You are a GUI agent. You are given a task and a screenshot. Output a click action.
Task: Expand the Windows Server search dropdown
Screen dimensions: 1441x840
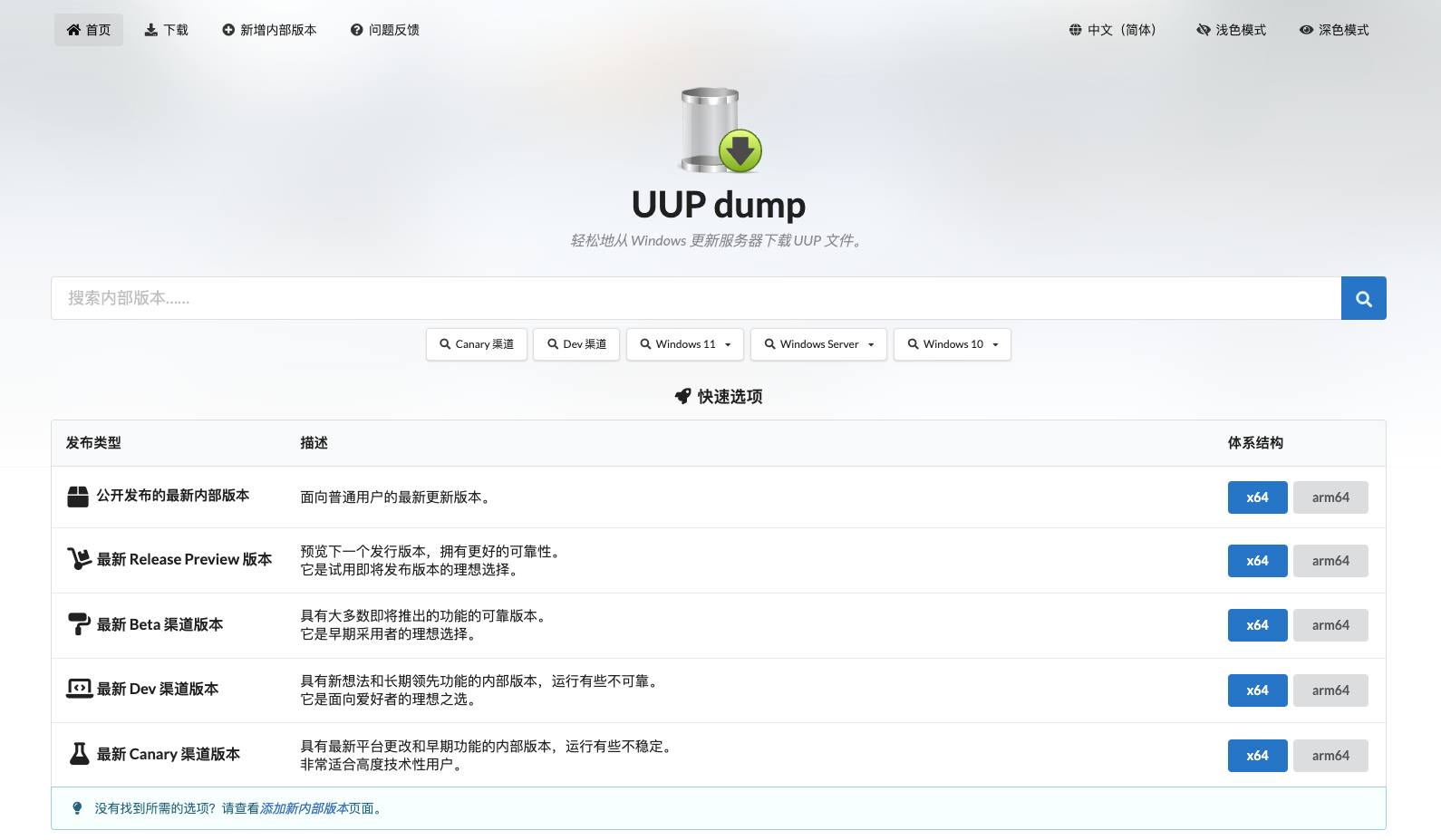818,344
